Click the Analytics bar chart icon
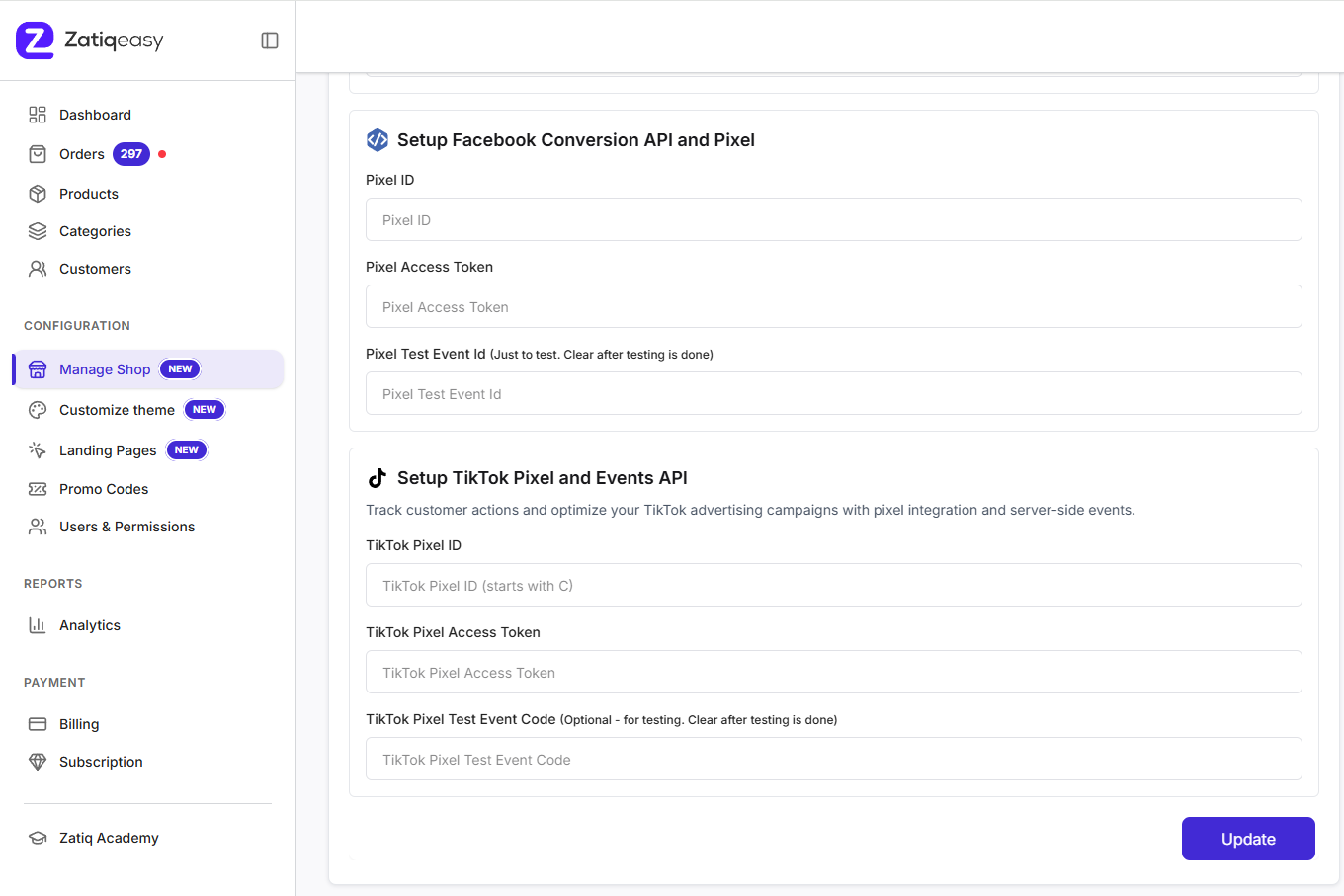Screen dimensions: 1344x896 point(38,625)
